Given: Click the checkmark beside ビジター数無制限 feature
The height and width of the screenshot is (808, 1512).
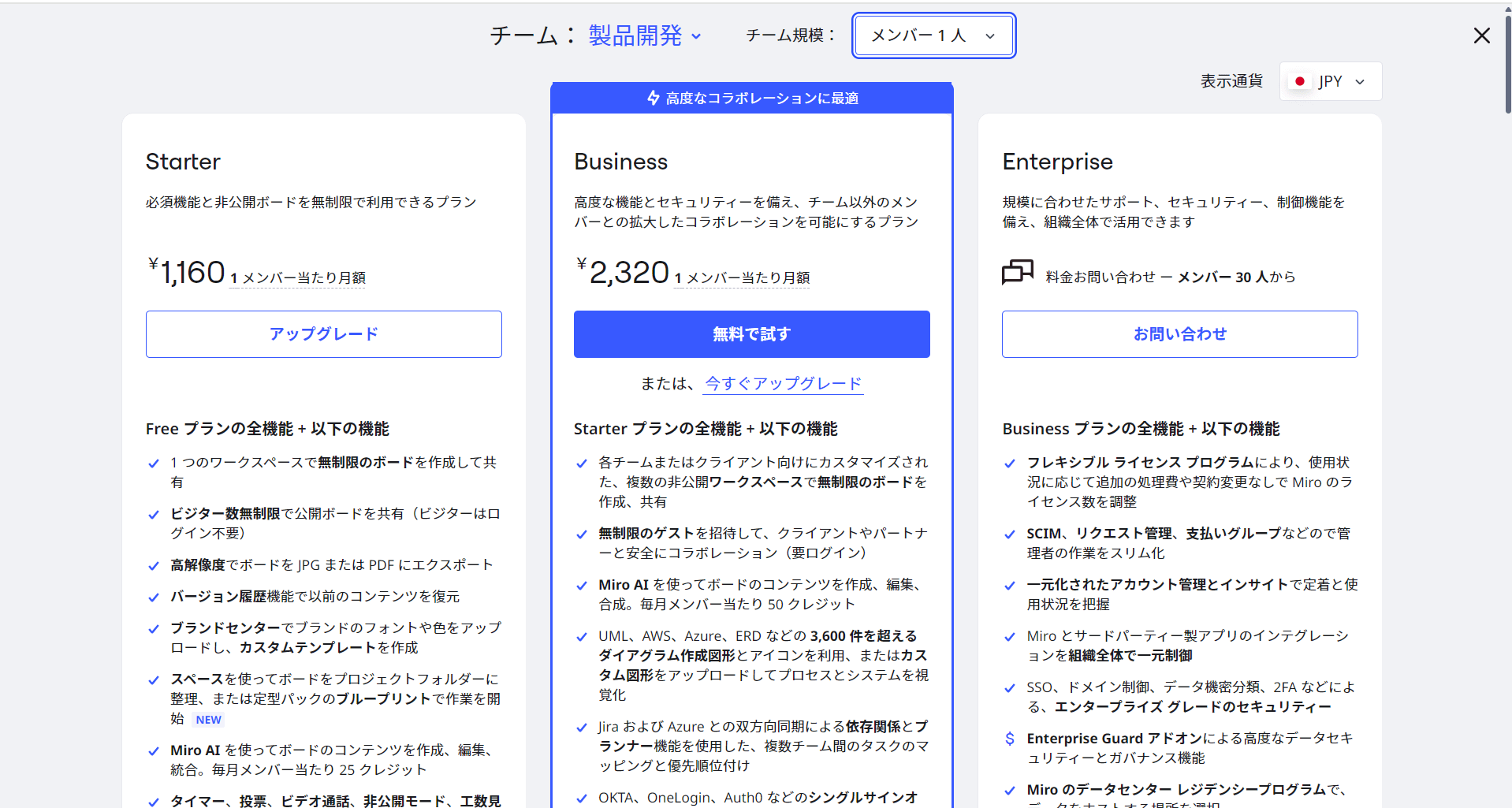Looking at the screenshot, I should [154, 515].
